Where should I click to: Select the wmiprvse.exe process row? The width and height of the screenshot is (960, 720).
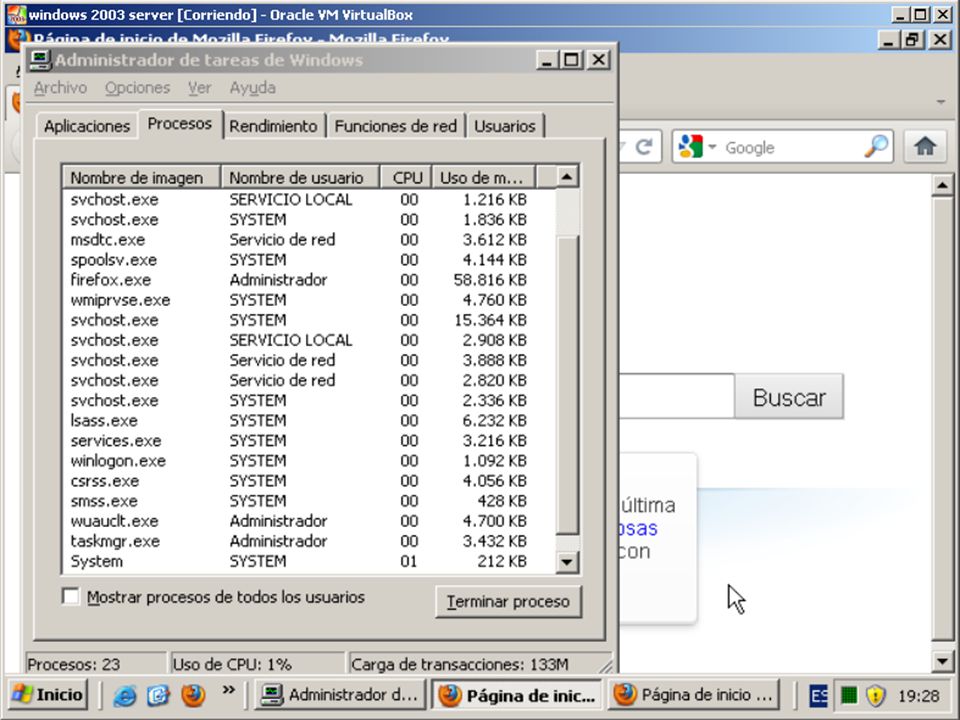pyautogui.click(x=309, y=300)
